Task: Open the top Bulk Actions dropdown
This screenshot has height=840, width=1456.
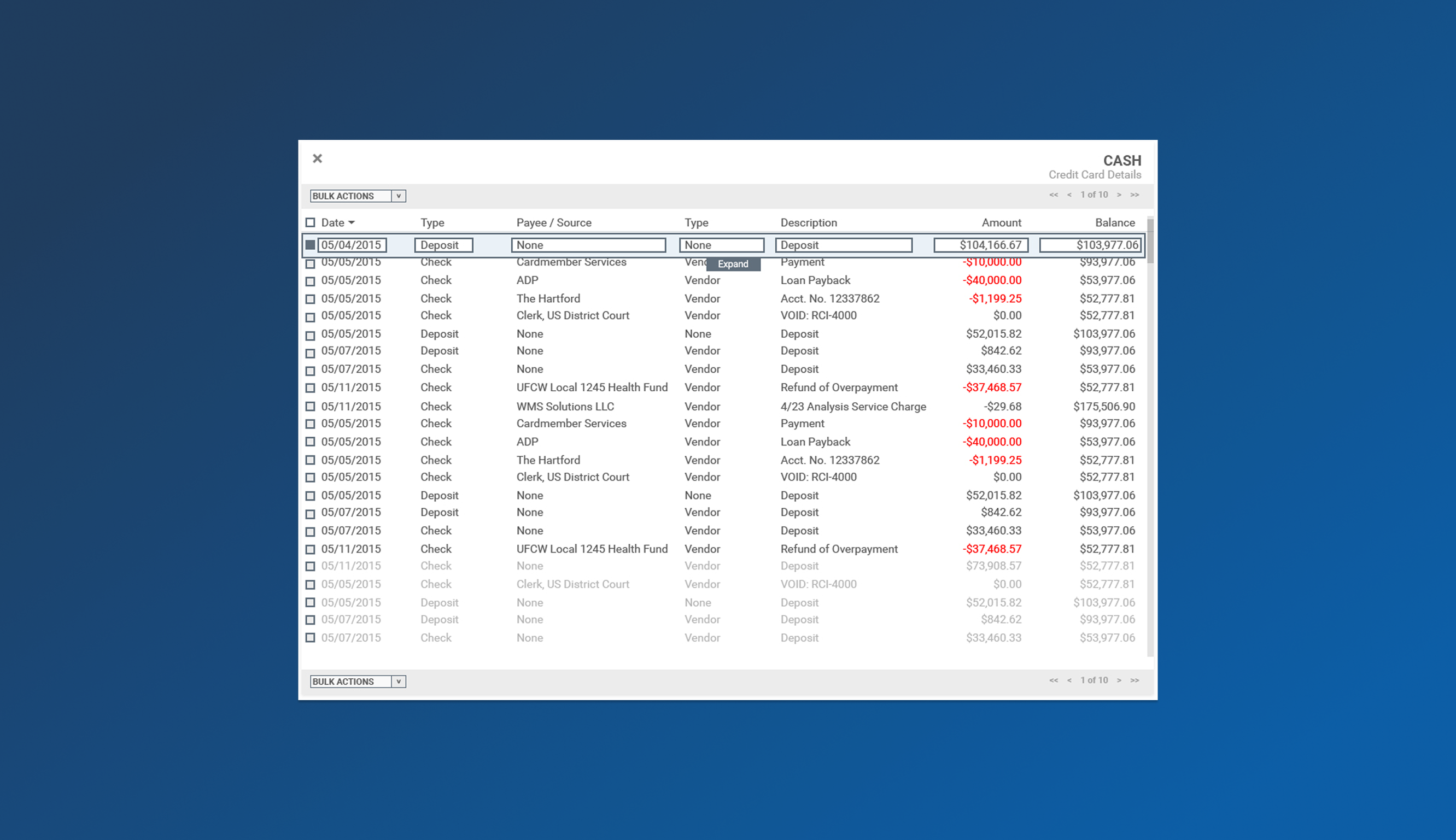Action: pos(358,196)
